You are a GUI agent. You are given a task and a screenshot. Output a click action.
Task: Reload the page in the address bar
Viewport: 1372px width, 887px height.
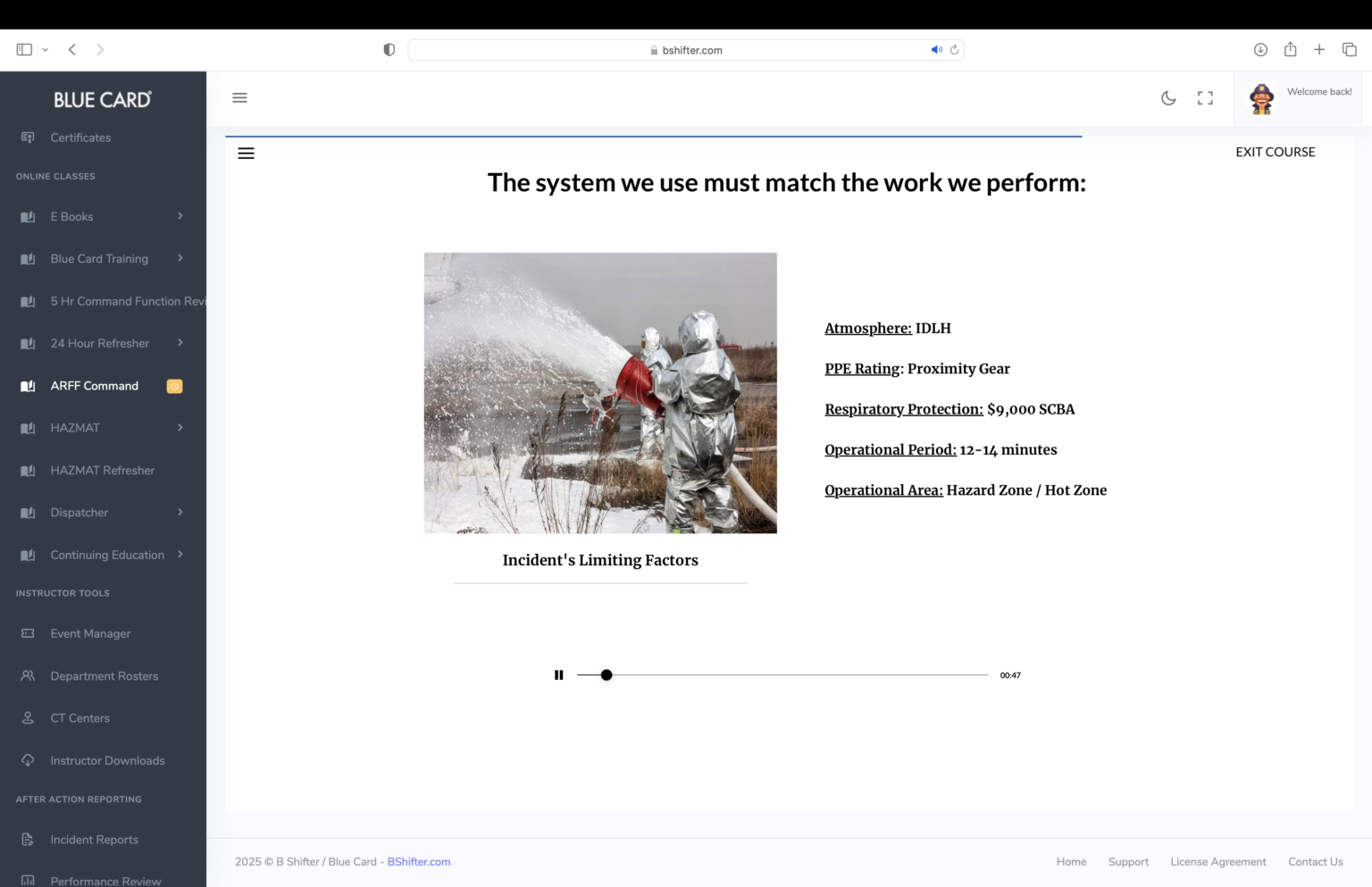(954, 50)
